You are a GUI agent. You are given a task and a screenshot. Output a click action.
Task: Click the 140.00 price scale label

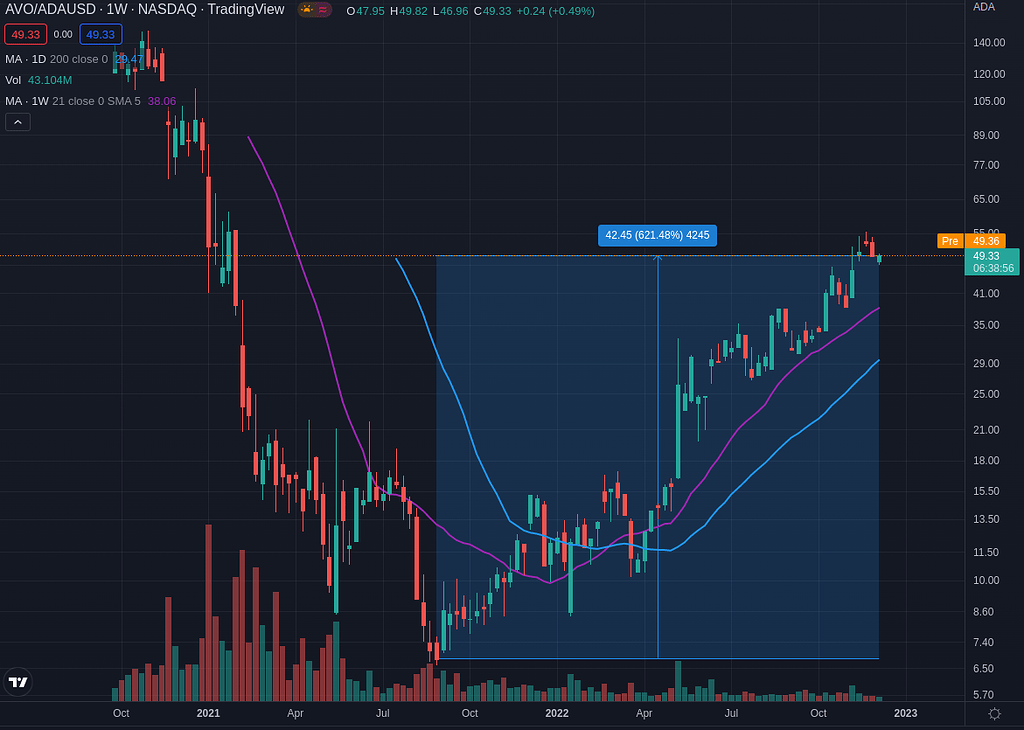coord(988,43)
